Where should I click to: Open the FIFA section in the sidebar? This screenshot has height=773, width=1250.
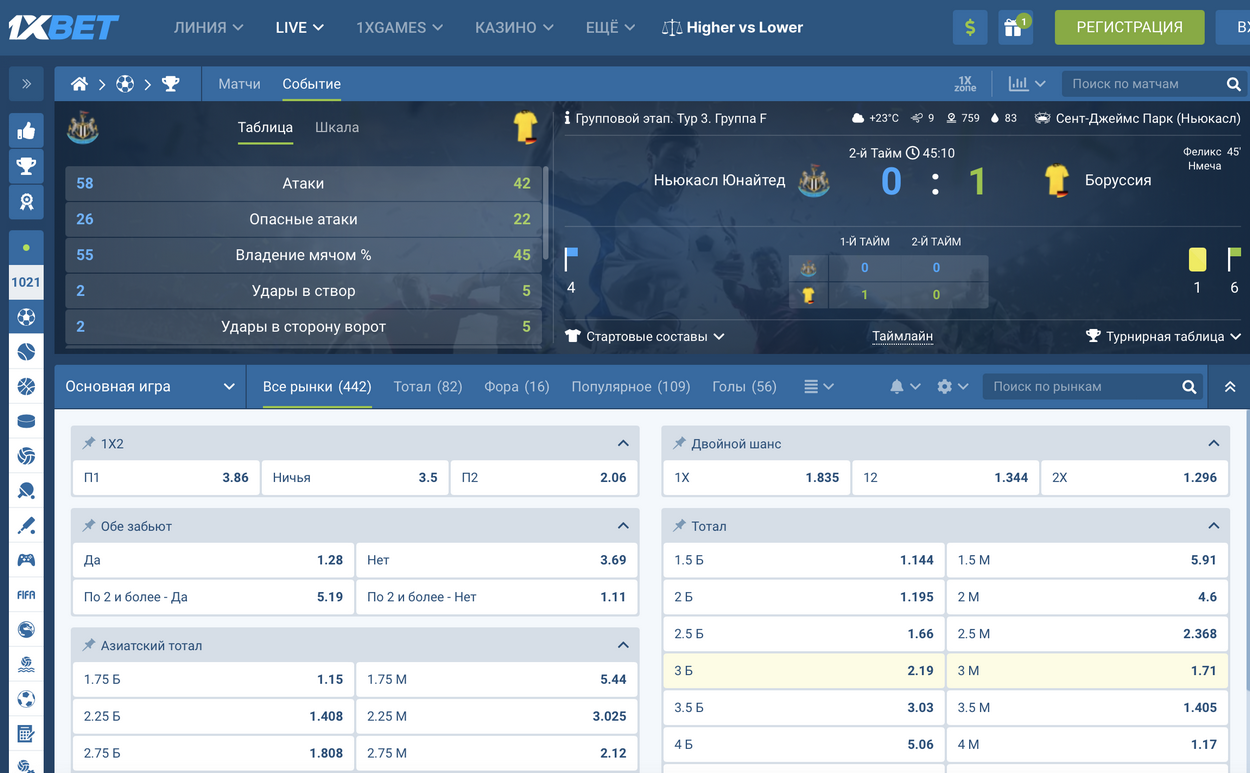(x=26, y=594)
